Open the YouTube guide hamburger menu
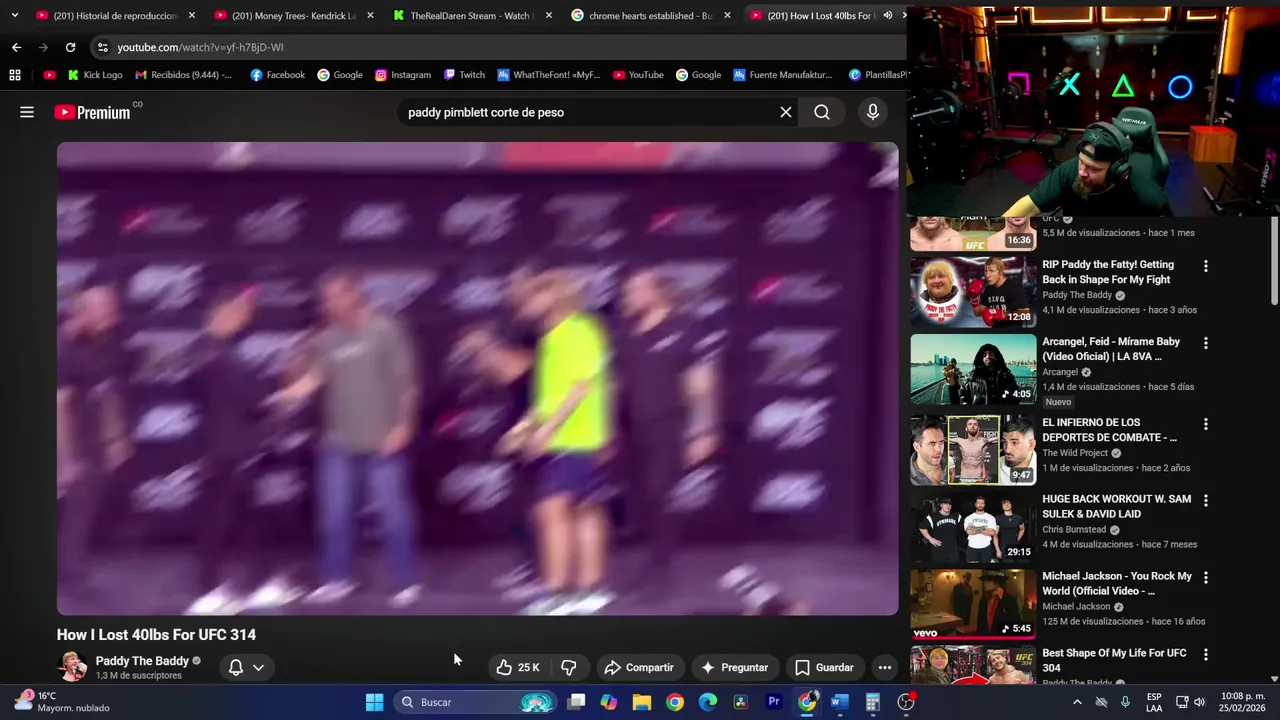 click(x=27, y=112)
